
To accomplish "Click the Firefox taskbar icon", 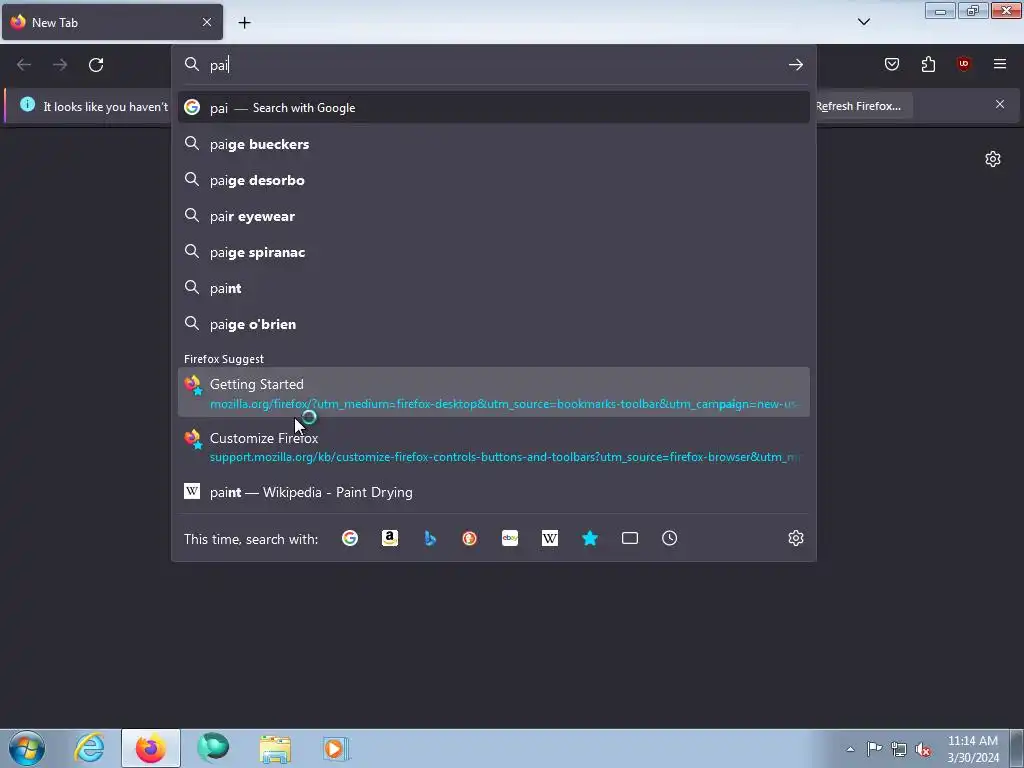I will coord(151,748).
